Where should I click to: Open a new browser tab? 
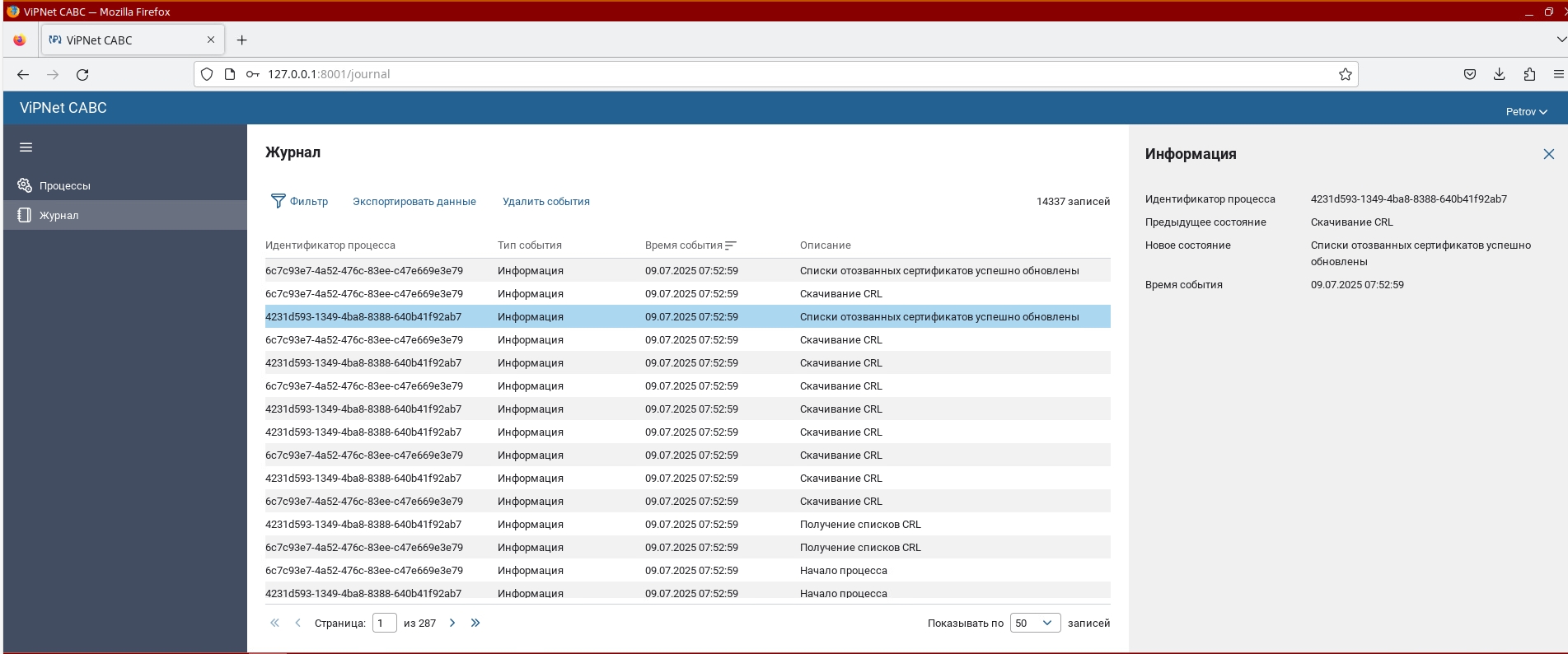tap(241, 40)
